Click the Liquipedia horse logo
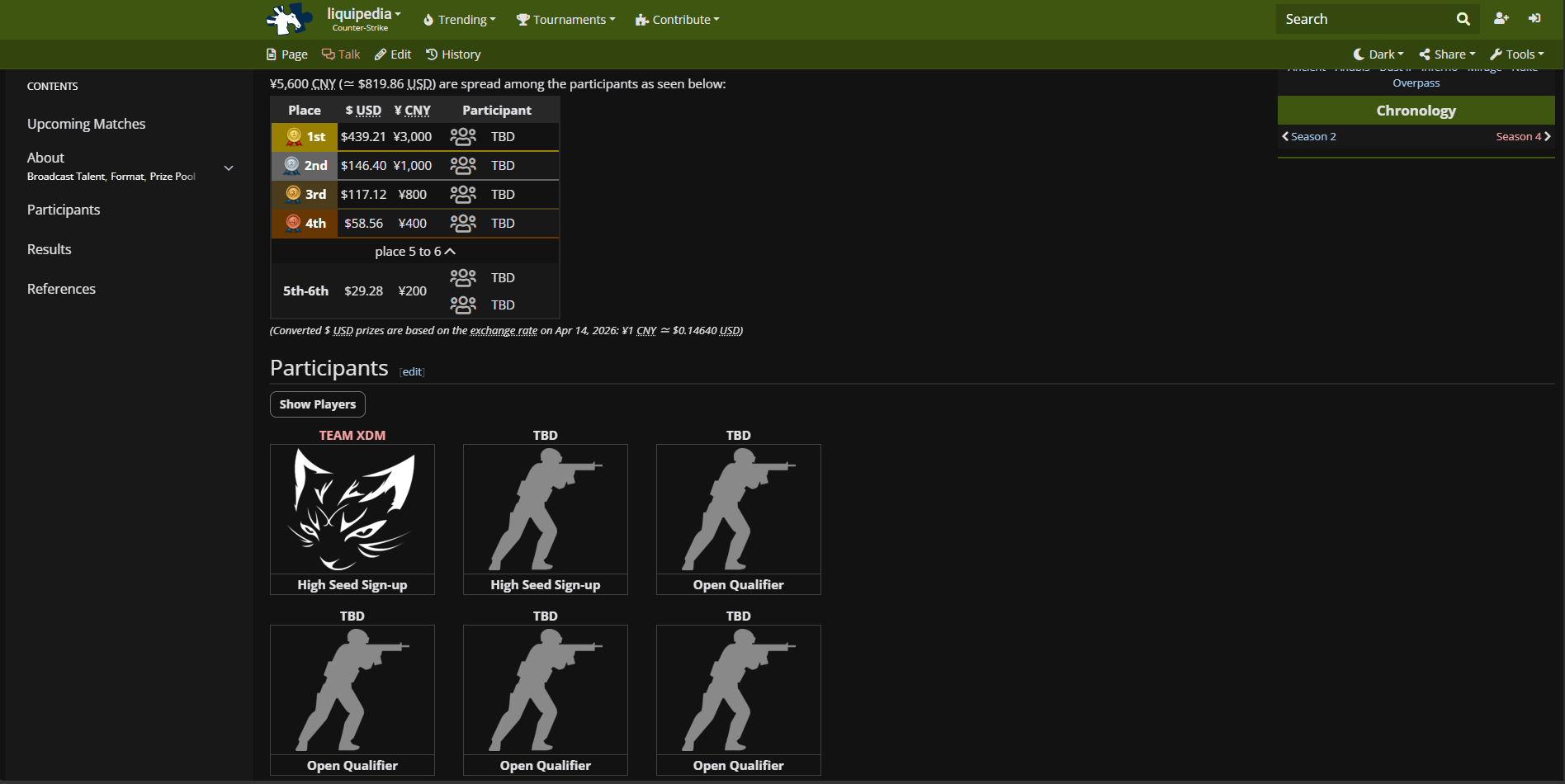The width and height of the screenshot is (1565, 784). click(x=289, y=19)
